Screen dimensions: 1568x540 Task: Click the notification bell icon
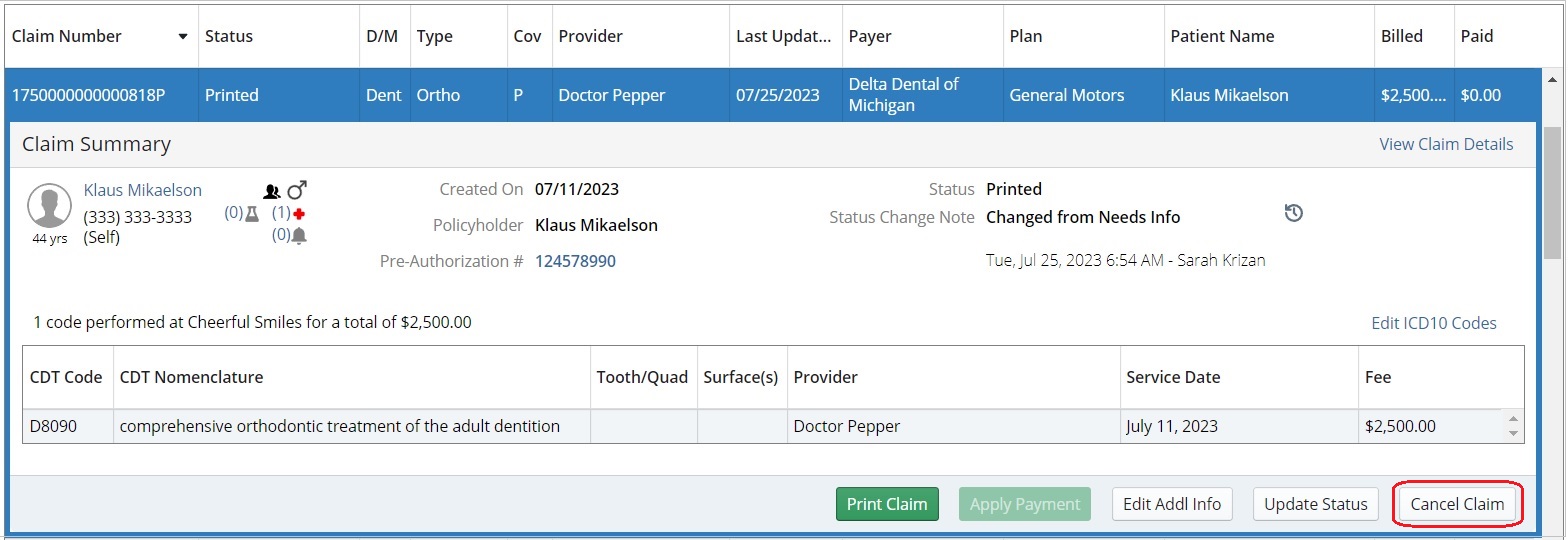tap(299, 236)
